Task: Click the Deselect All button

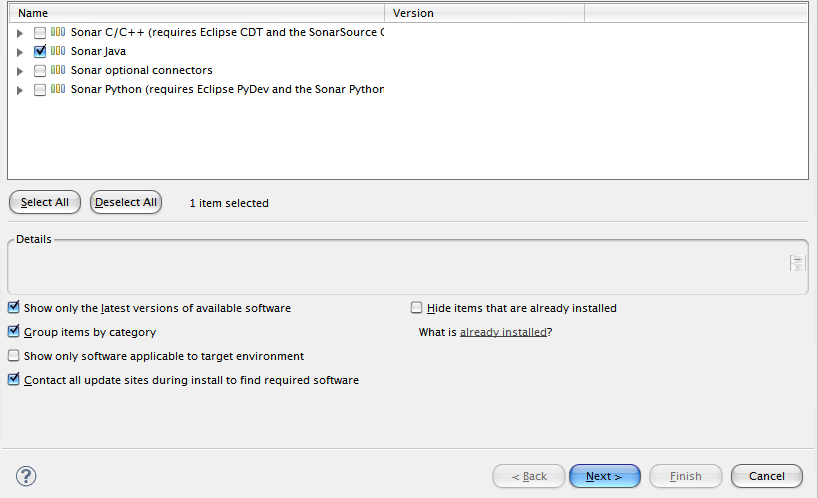Action: tap(126, 202)
